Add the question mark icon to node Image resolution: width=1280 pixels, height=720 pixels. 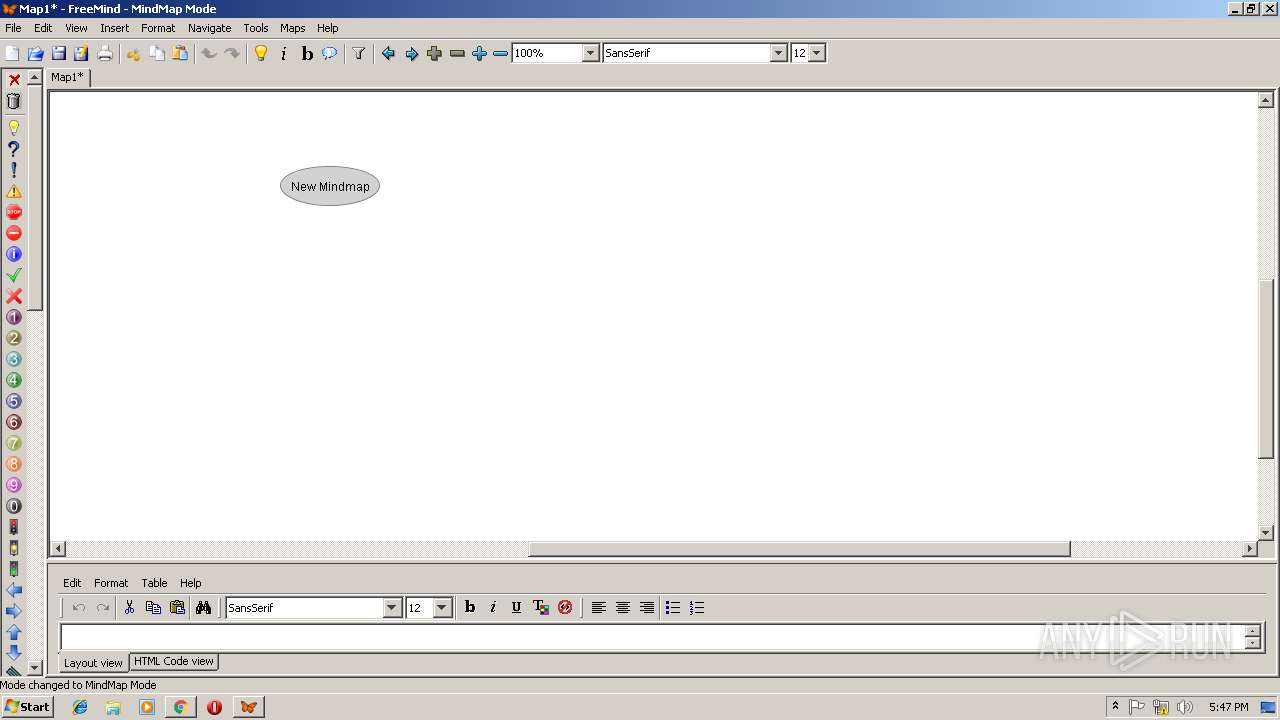pyautogui.click(x=14, y=149)
